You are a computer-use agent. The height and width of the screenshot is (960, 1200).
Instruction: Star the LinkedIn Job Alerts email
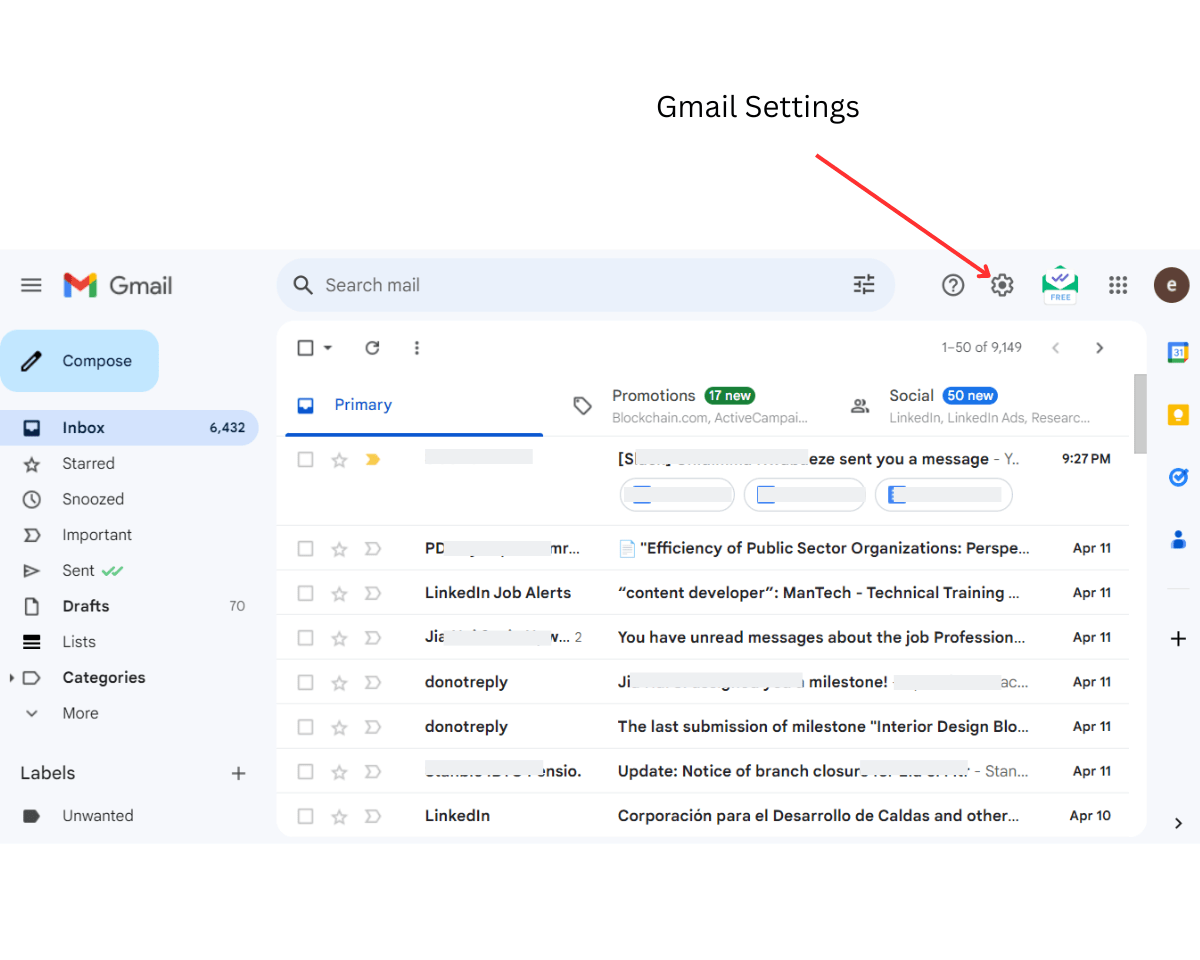pyautogui.click(x=339, y=593)
